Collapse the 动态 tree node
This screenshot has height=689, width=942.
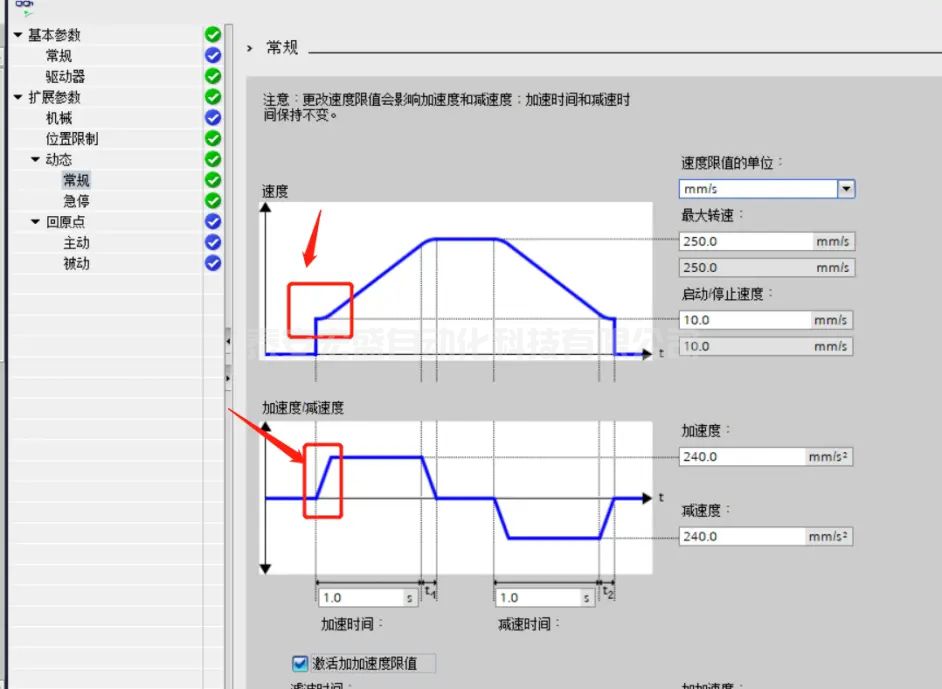pos(36,160)
